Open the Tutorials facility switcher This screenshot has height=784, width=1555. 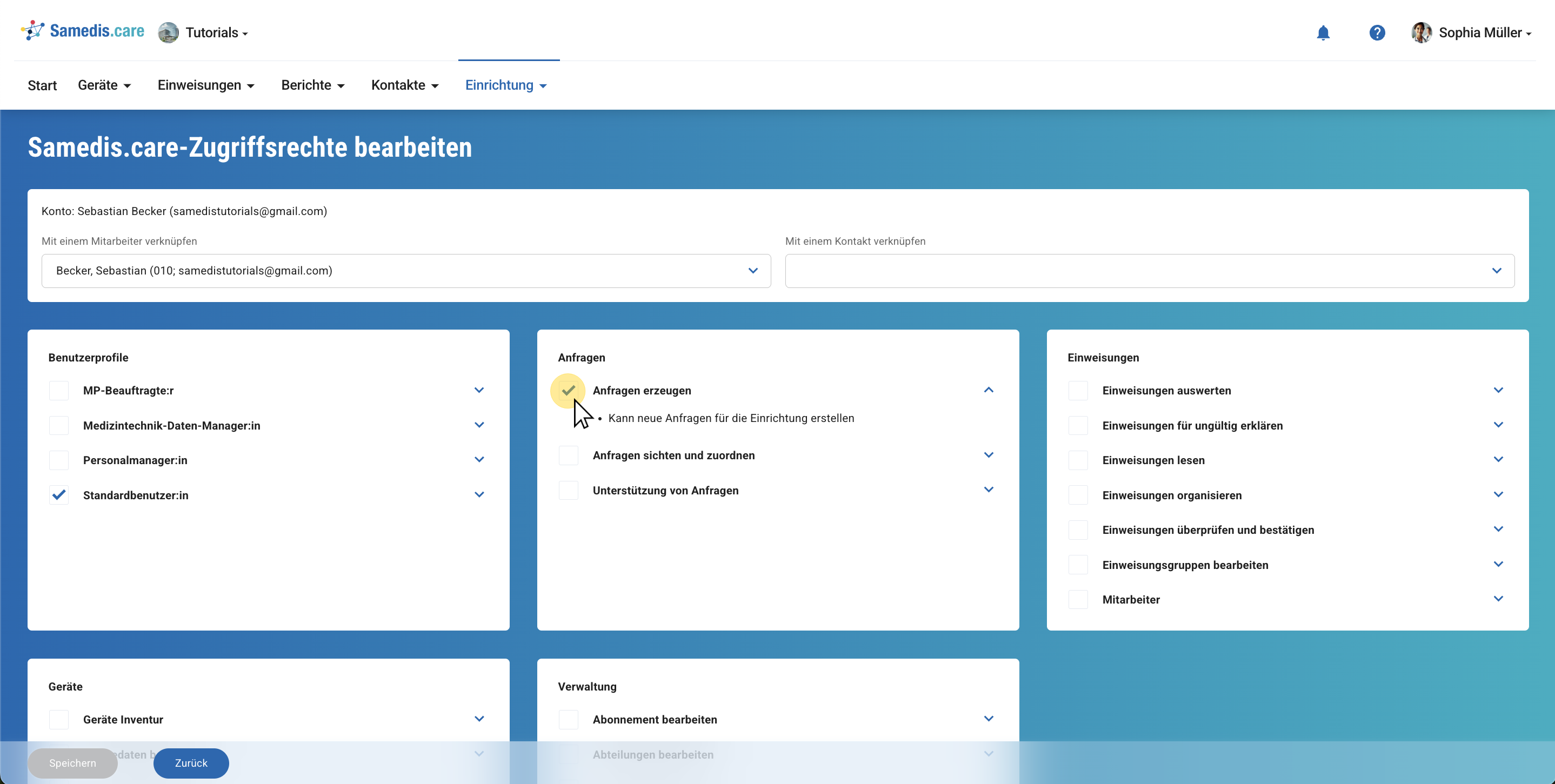[216, 32]
